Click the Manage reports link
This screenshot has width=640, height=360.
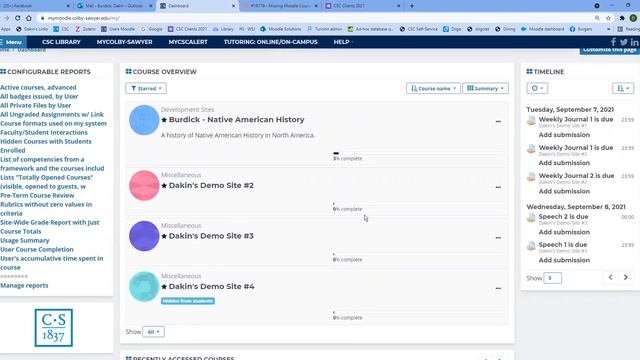pyautogui.click(x=24, y=285)
